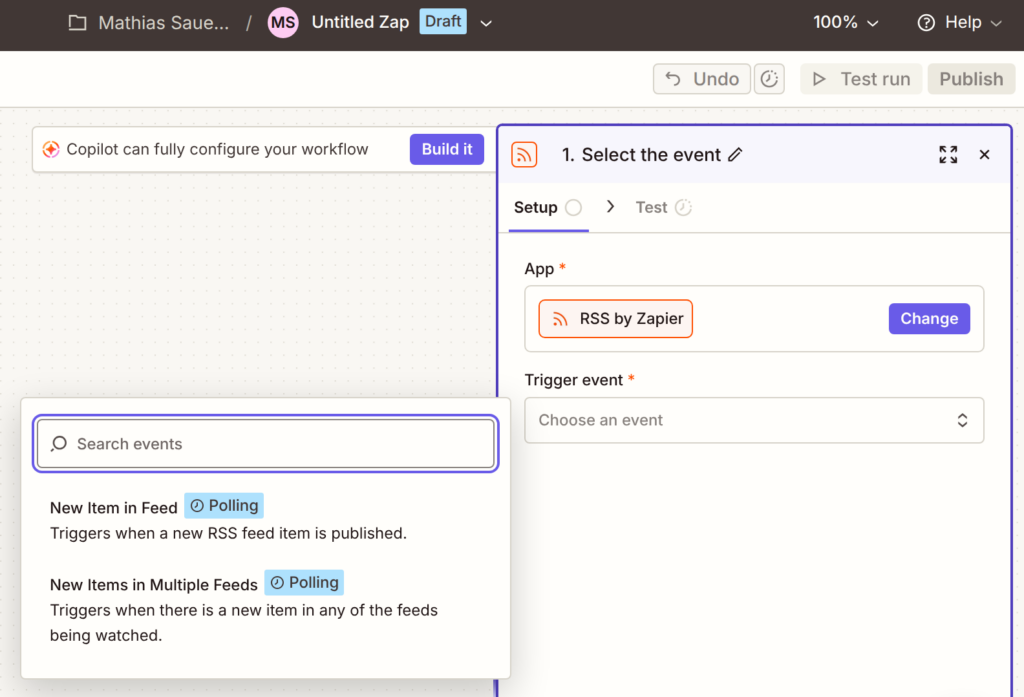Click the Build it button

[447, 150]
